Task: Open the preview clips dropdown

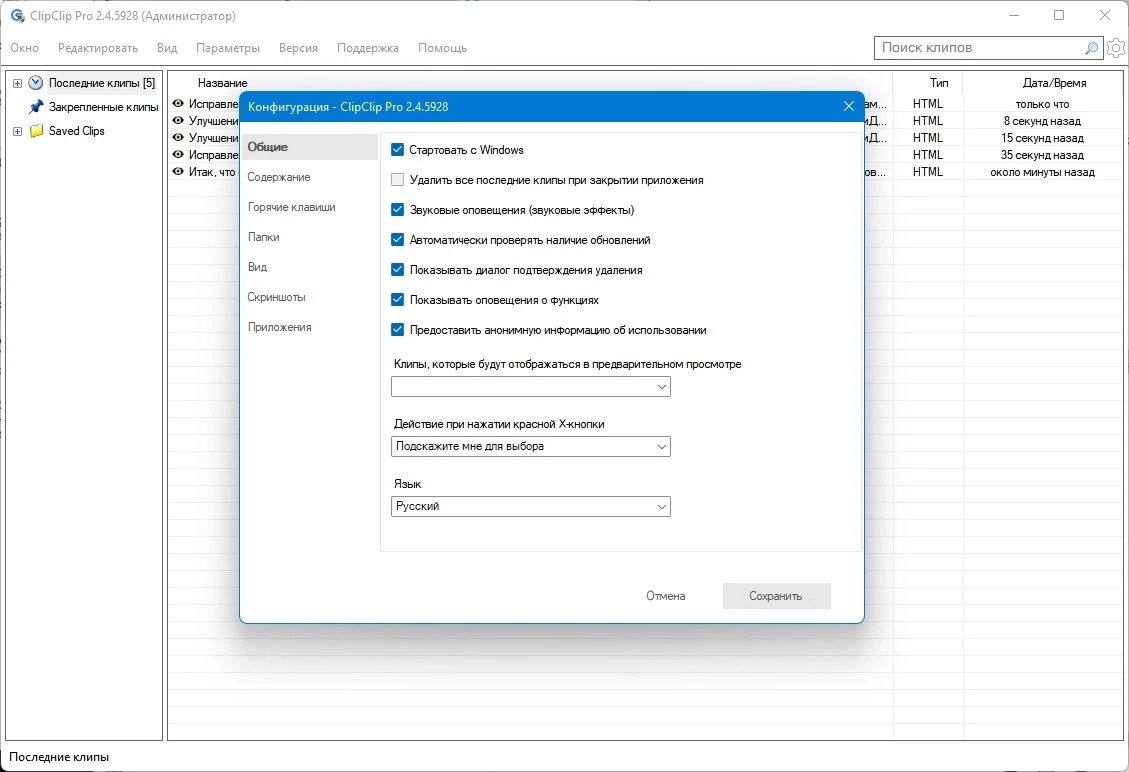Action: point(531,387)
